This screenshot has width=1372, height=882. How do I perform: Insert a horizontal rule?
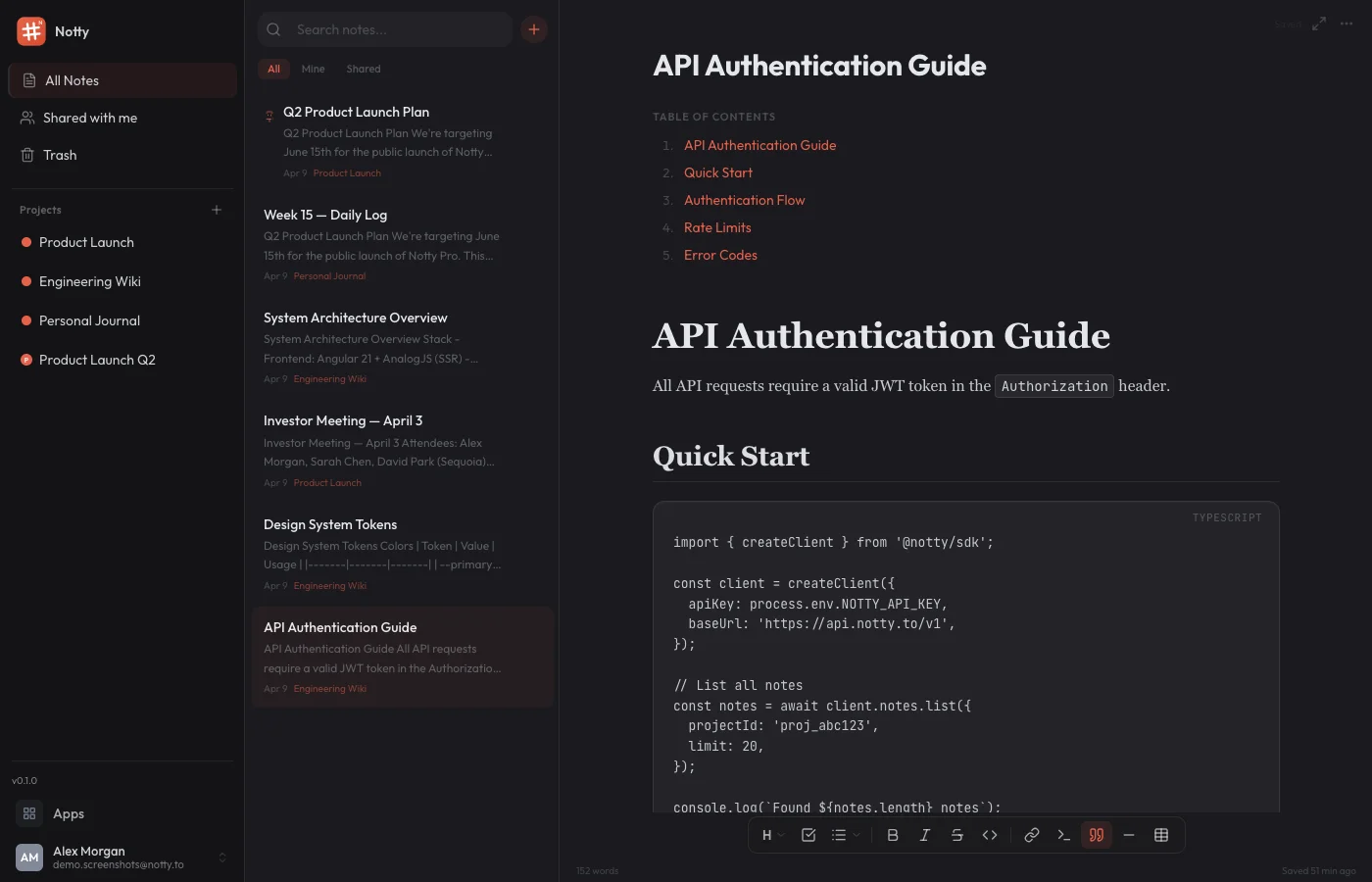tap(1129, 835)
